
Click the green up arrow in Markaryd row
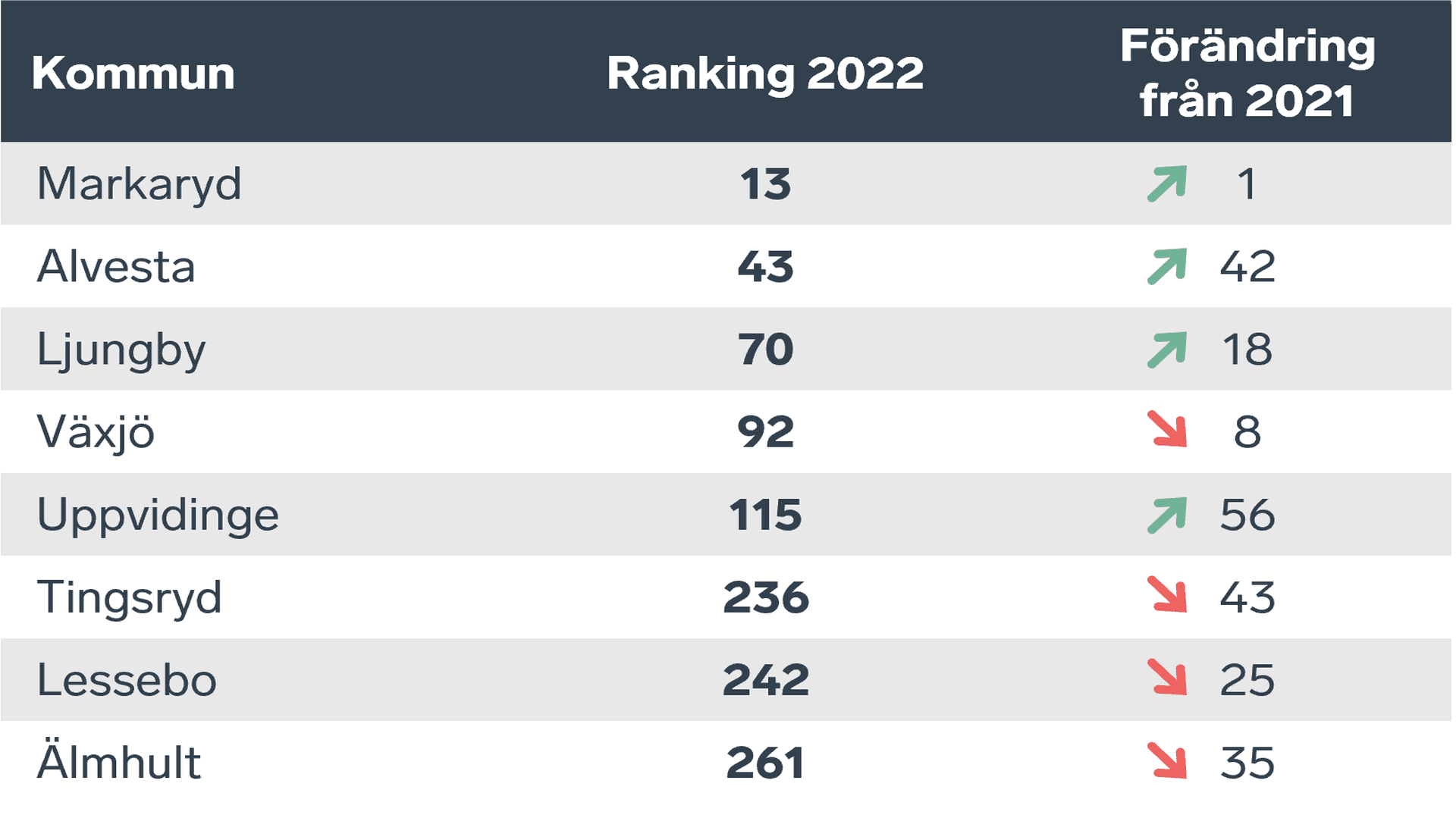click(1166, 183)
